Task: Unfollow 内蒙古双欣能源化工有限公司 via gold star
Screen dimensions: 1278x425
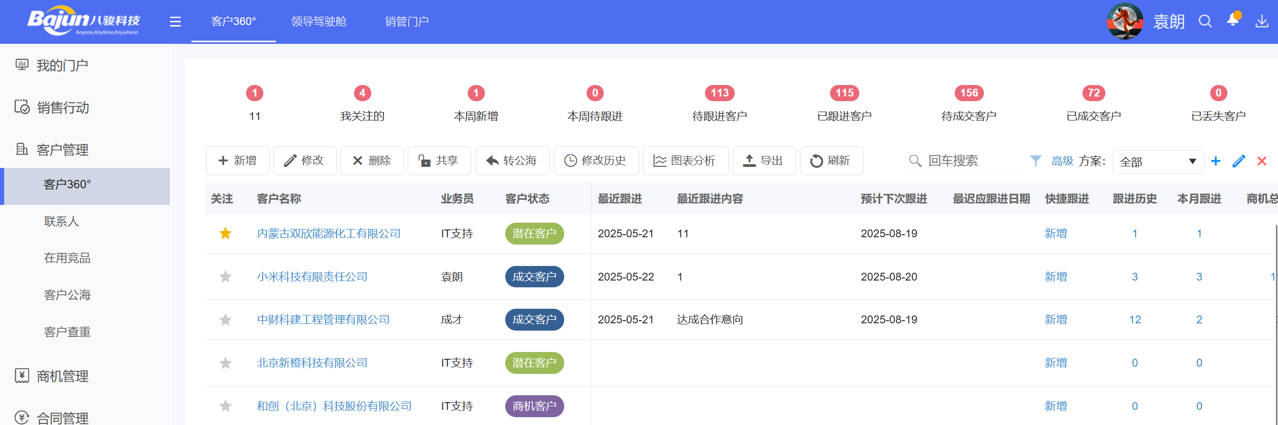Action: pos(225,234)
